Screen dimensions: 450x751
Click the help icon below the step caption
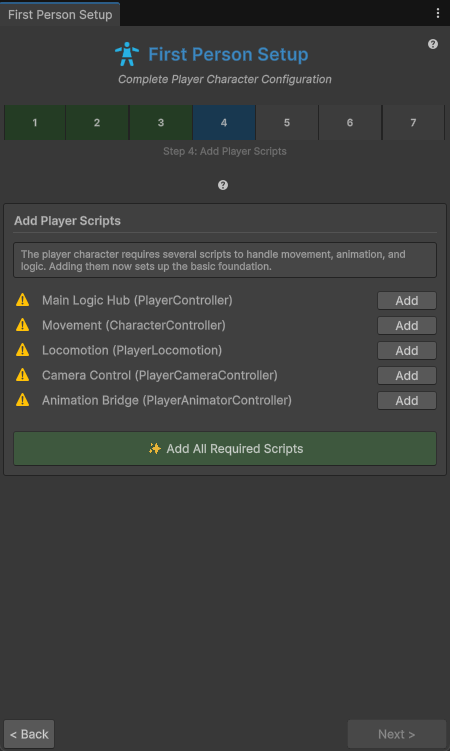223,185
